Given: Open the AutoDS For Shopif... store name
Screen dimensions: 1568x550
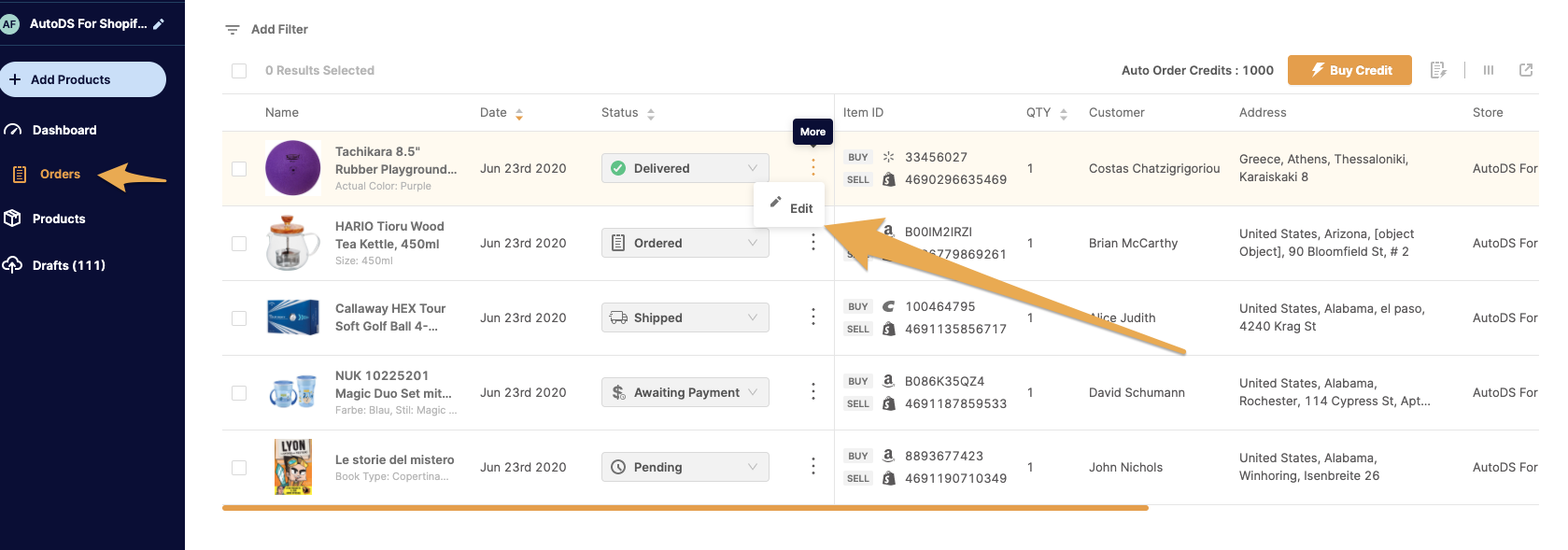Looking at the screenshot, I should [88, 24].
